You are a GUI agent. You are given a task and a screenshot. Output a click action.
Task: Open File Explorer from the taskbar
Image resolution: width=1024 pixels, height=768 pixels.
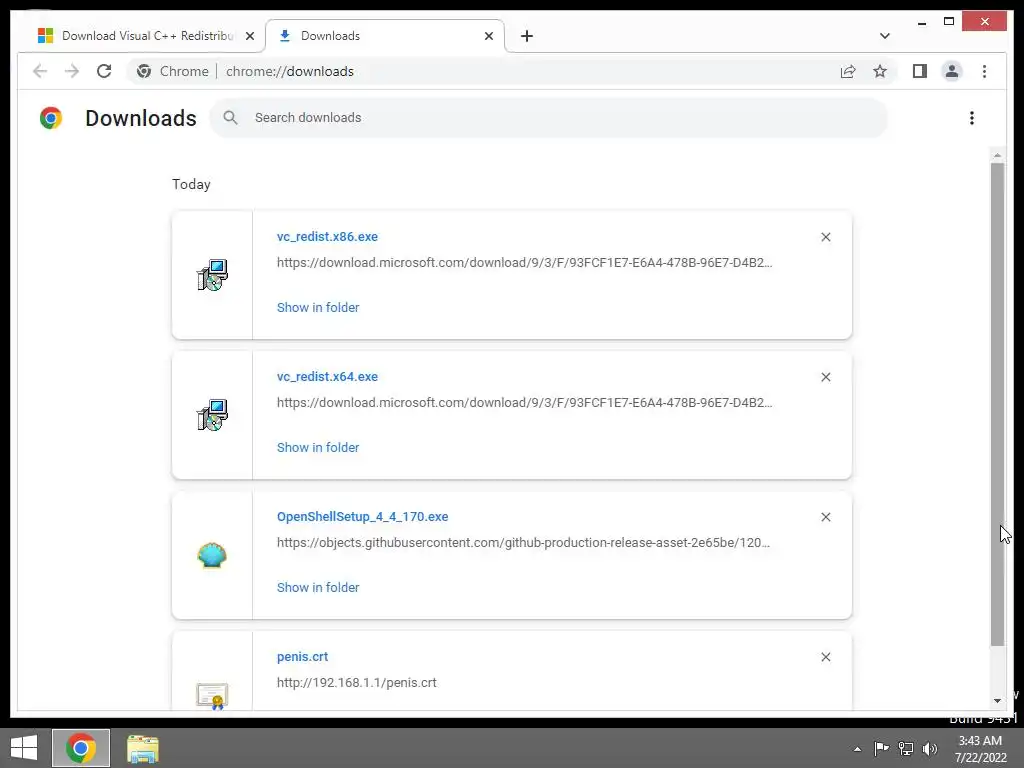coord(142,748)
